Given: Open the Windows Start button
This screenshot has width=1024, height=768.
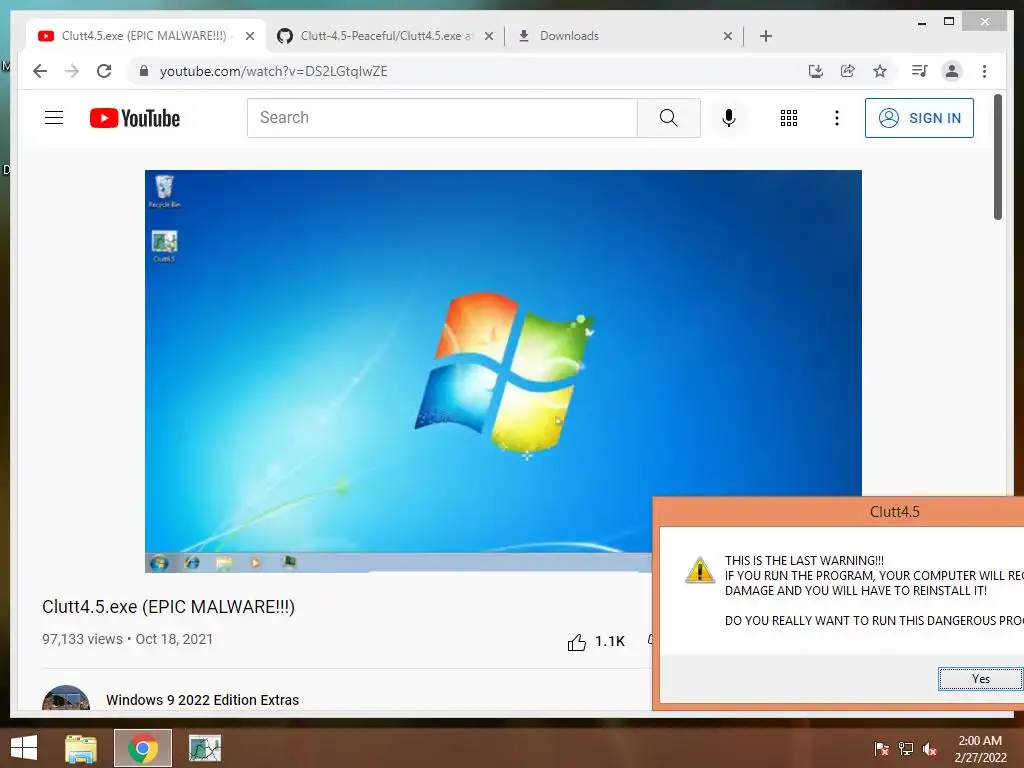Looking at the screenshot, I should pos(24,748).
